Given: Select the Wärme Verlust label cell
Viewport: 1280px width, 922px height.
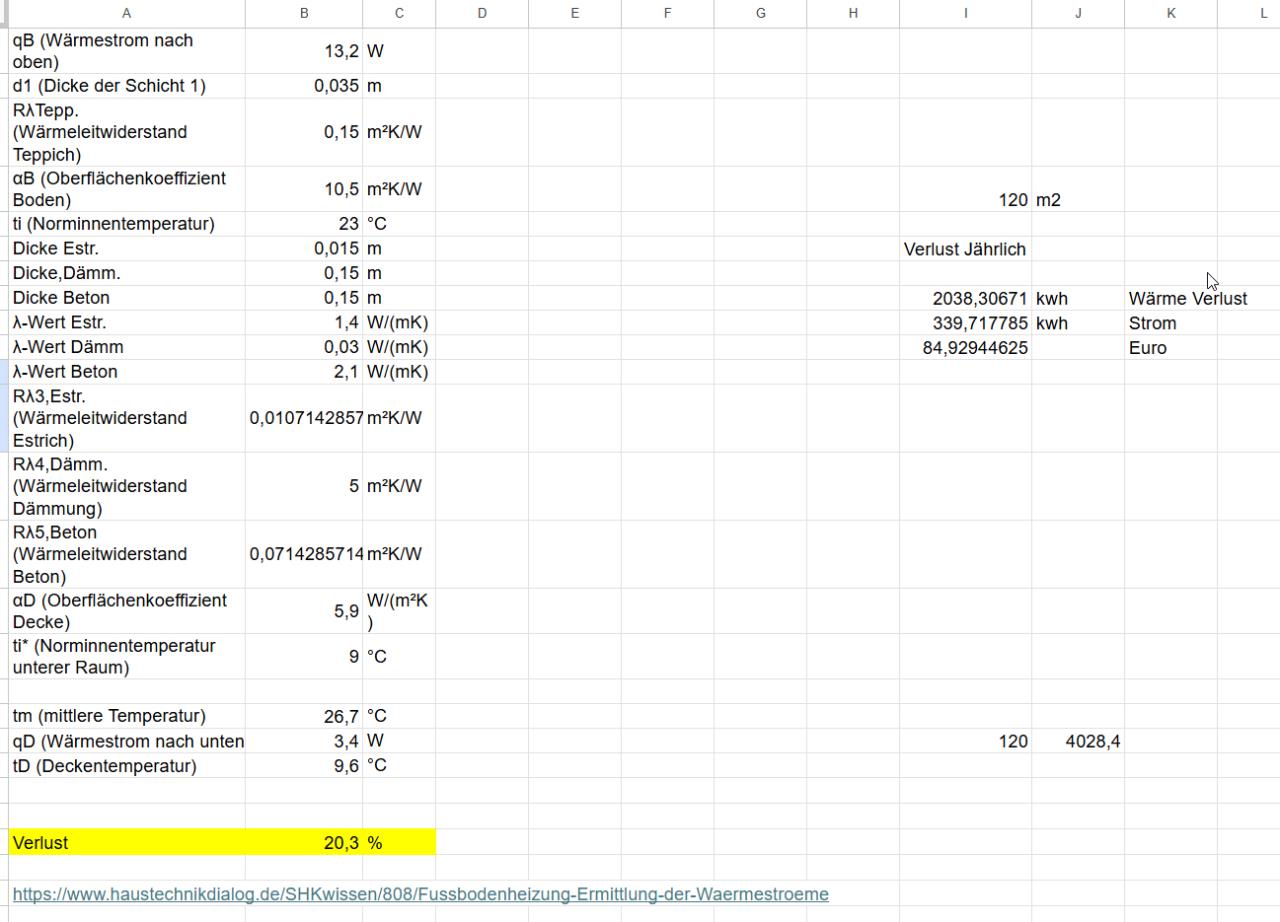Looking at the screenshot, I should [x=1187, y=298].
